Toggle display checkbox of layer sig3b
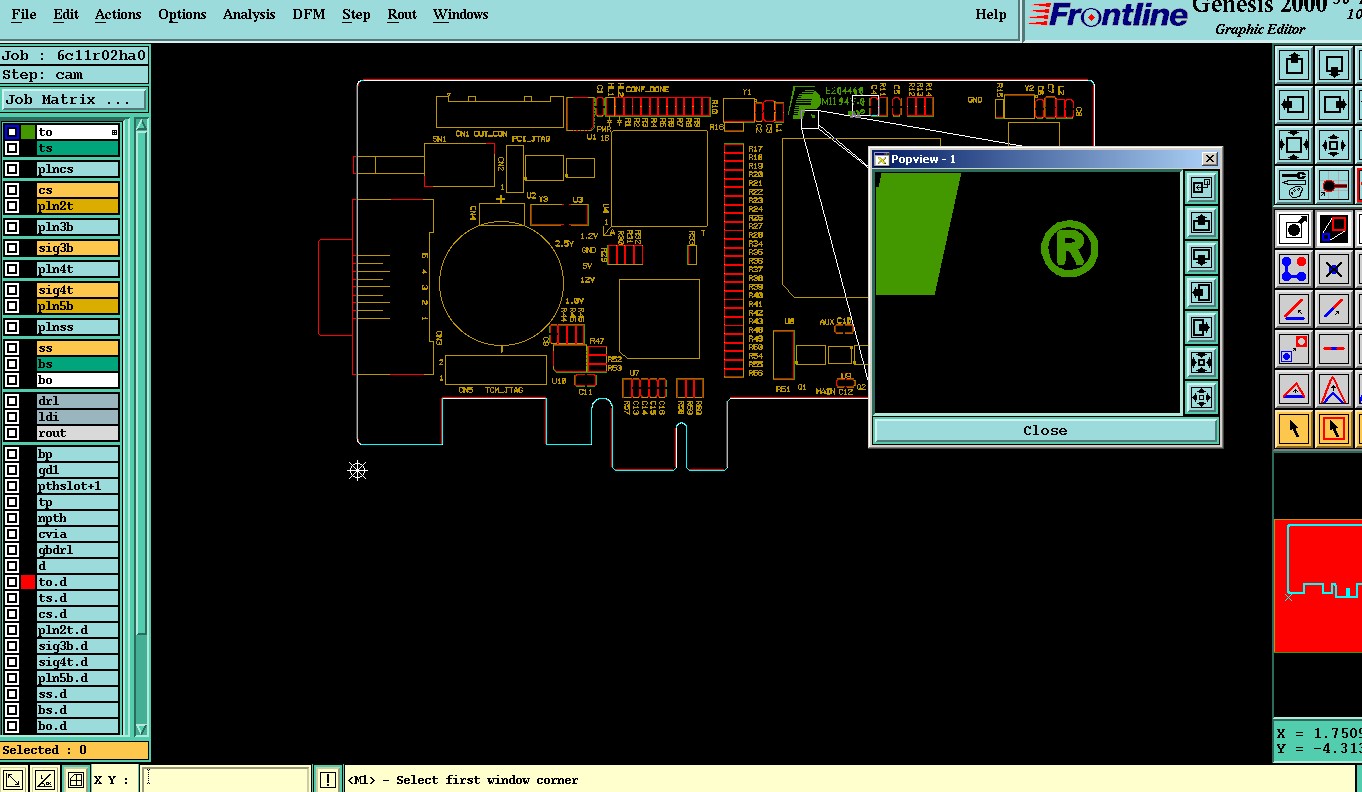 pyautogui.click(x=12, y=248)
